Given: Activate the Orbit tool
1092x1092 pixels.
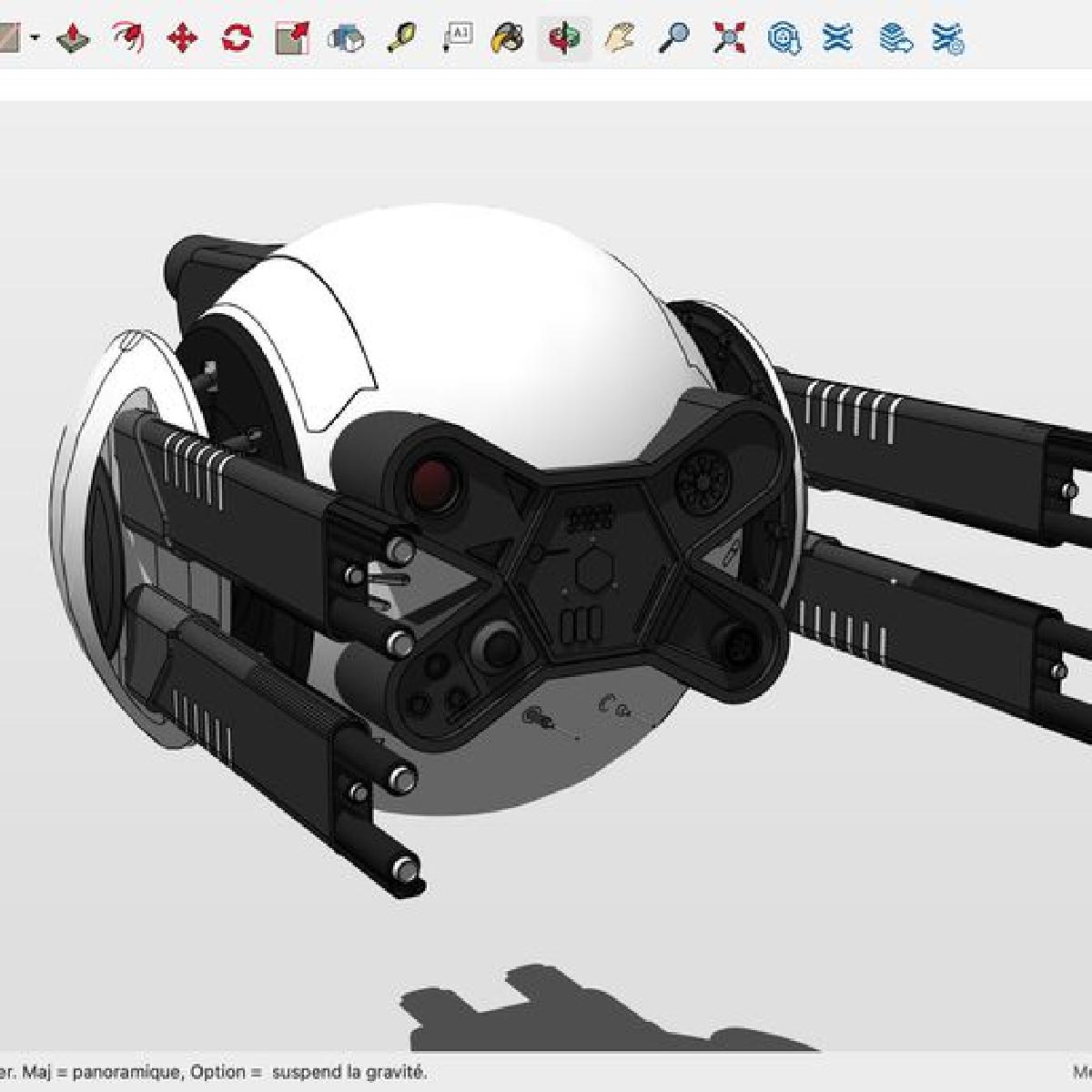Looking at the screenshot, I should pyautogui.click(x=564, y=38).
